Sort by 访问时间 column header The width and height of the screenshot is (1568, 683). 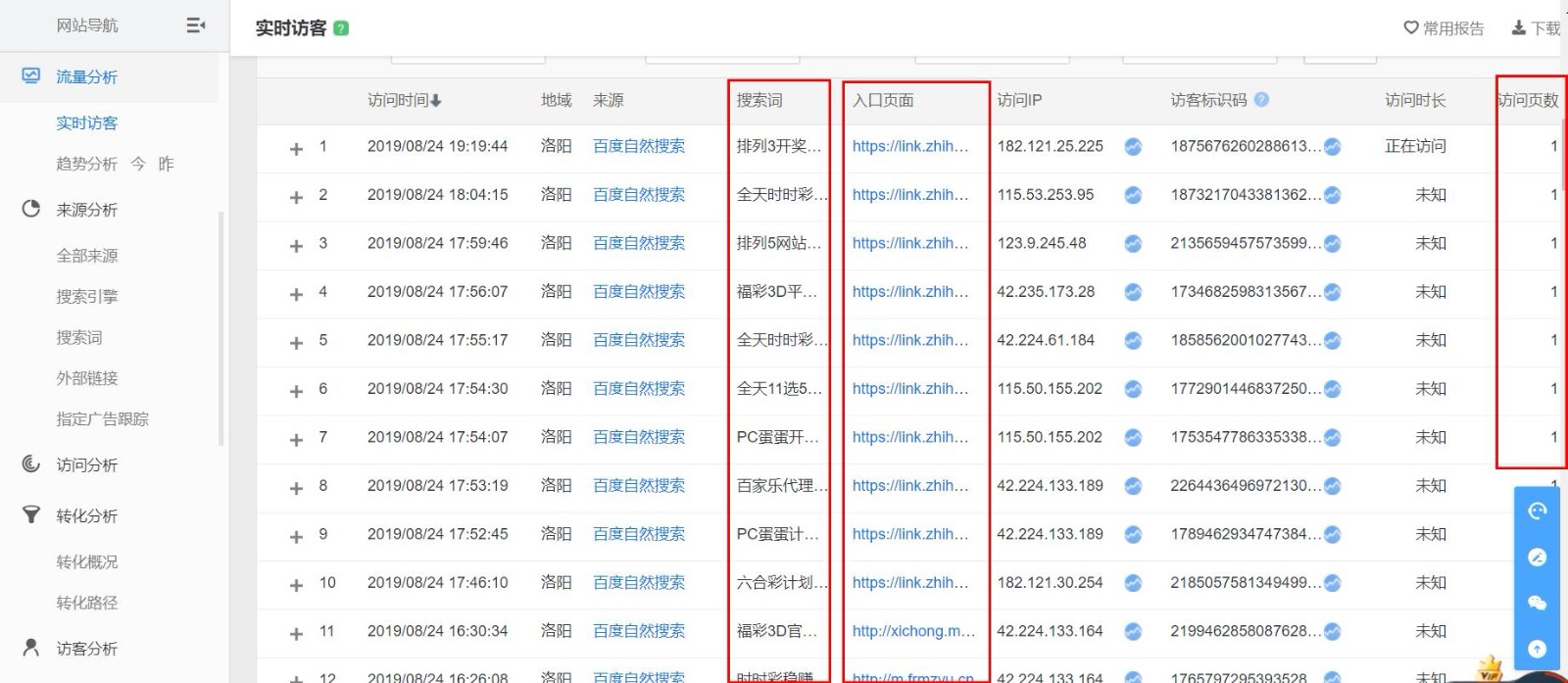pyautogui.click(x=405, y=100)
